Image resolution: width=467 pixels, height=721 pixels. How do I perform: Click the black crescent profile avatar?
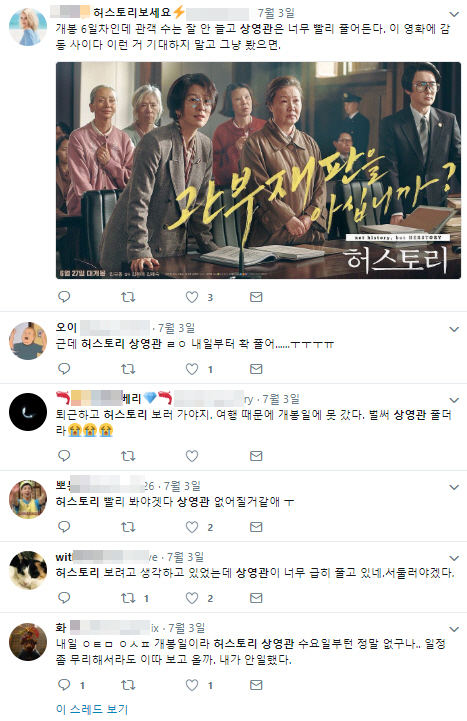click(x=28, y=412)
